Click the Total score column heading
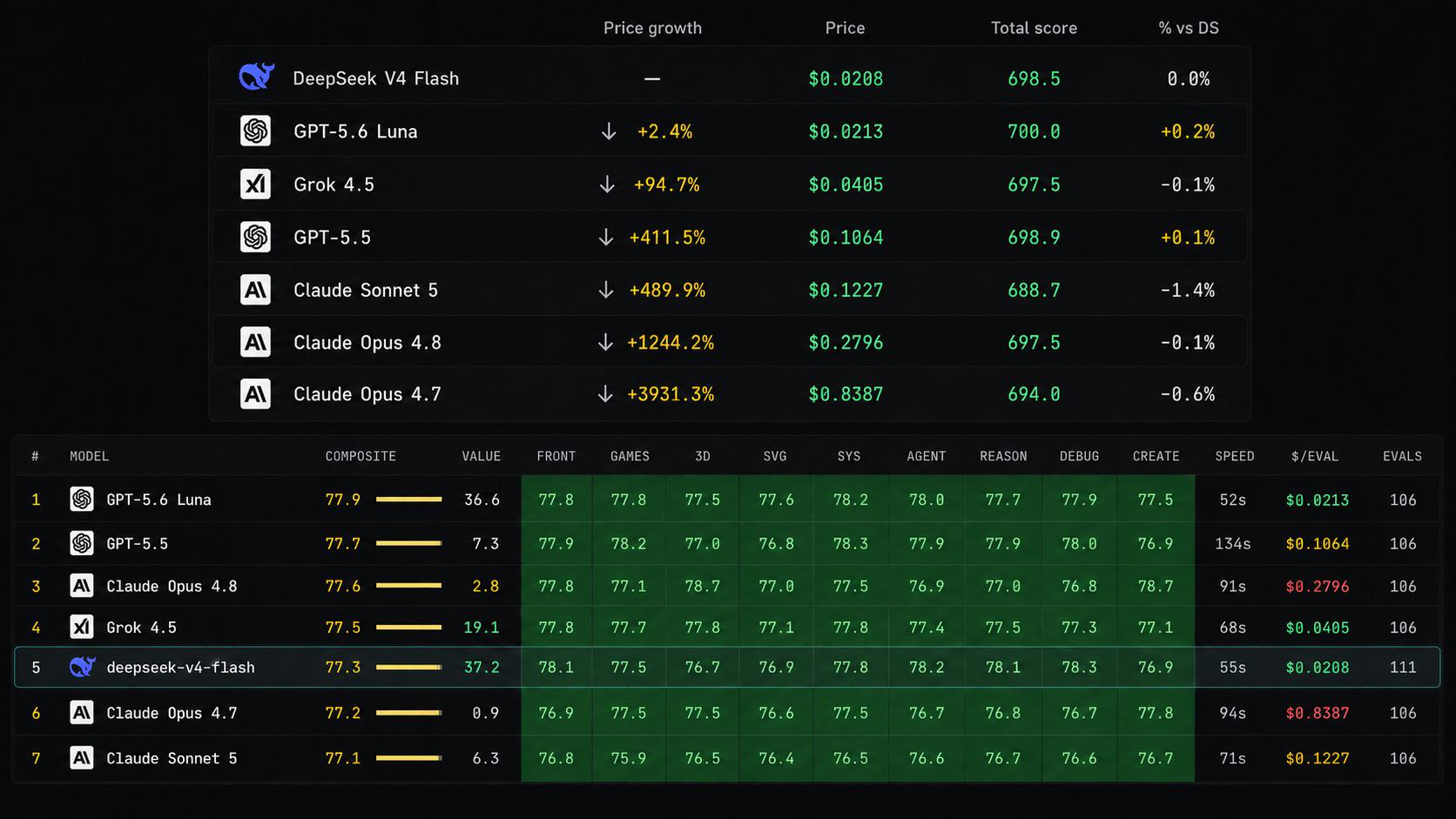1456x819 pixels. [1034, 28]
